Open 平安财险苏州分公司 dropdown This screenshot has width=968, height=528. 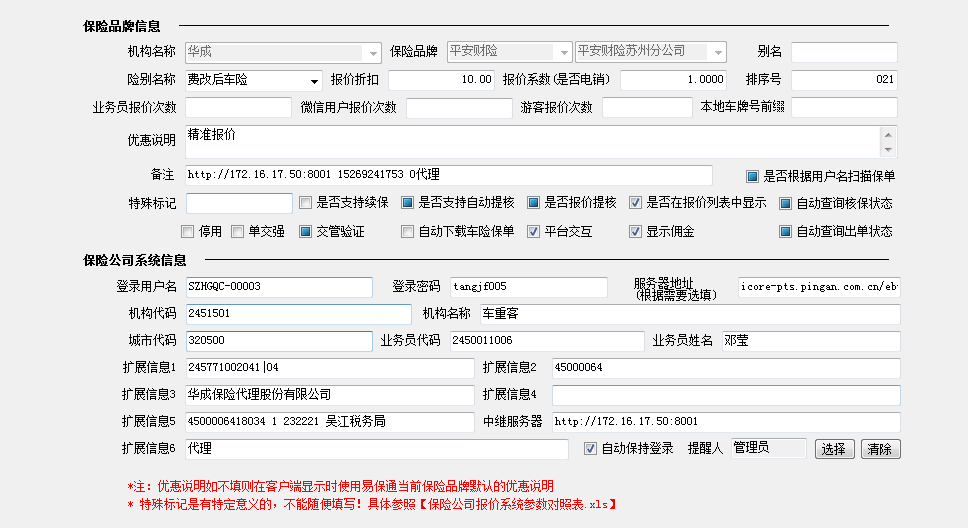coord(718,52)
